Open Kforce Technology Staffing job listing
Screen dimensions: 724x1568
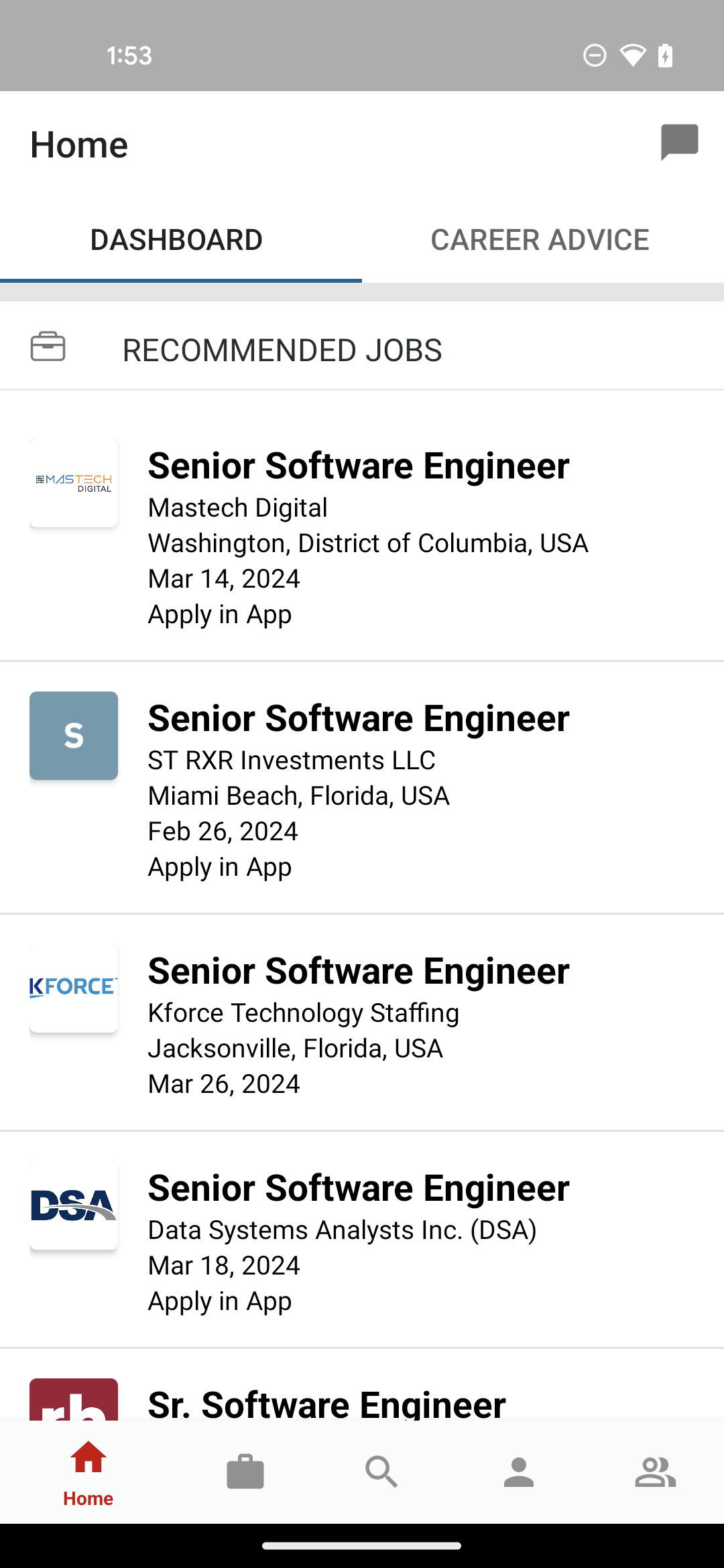click(362, 1023)
